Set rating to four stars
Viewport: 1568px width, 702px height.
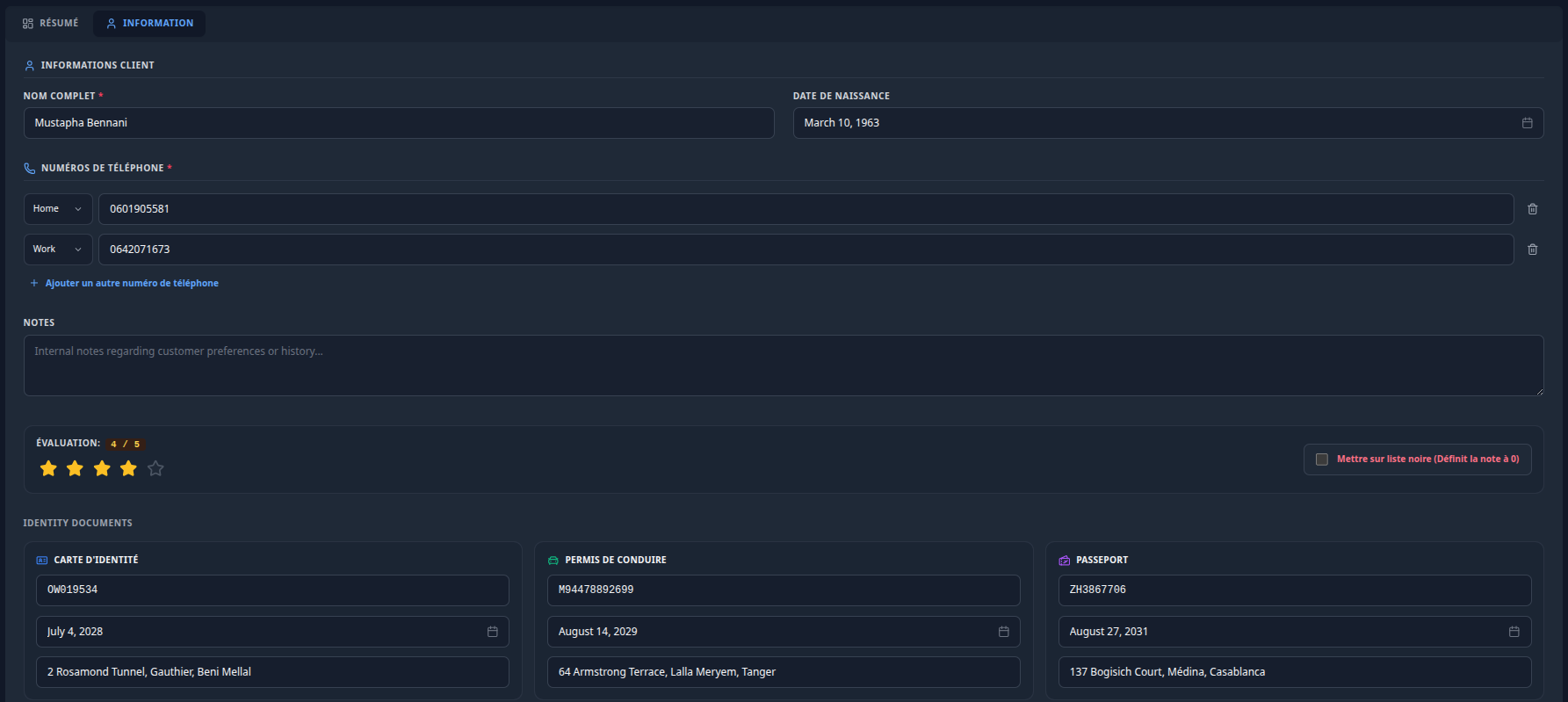pos(129,468)
